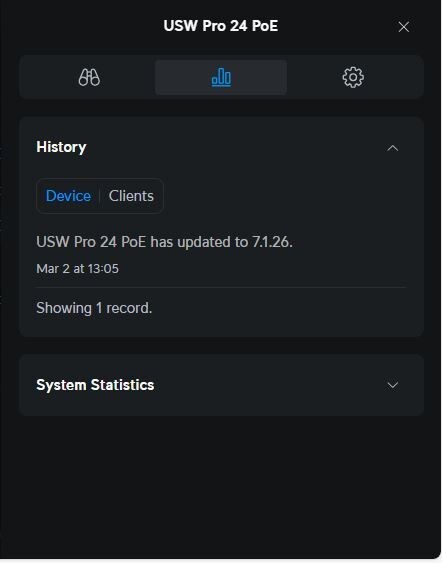
Task: Close the USW Pro 24 PoE panel
Action: pos(404,27)
